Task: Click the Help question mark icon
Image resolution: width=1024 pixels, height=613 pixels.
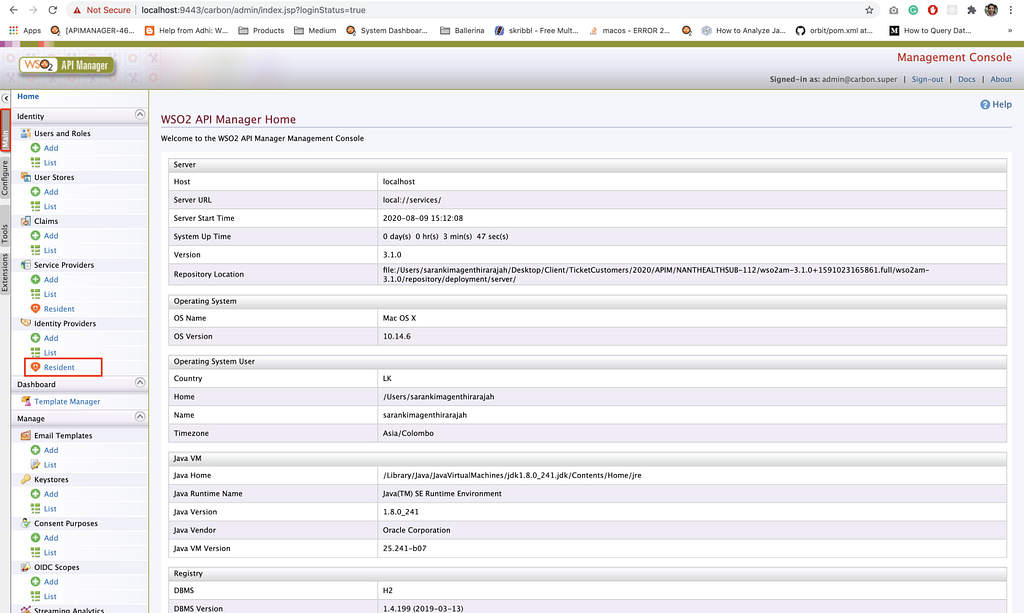Action: 985,104
